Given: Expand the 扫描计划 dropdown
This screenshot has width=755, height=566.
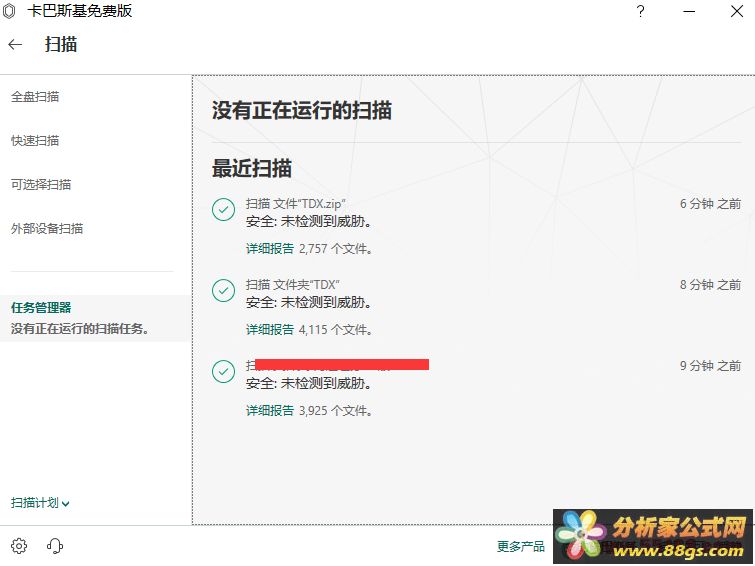Looking at the screenshot, I should 40,503.
